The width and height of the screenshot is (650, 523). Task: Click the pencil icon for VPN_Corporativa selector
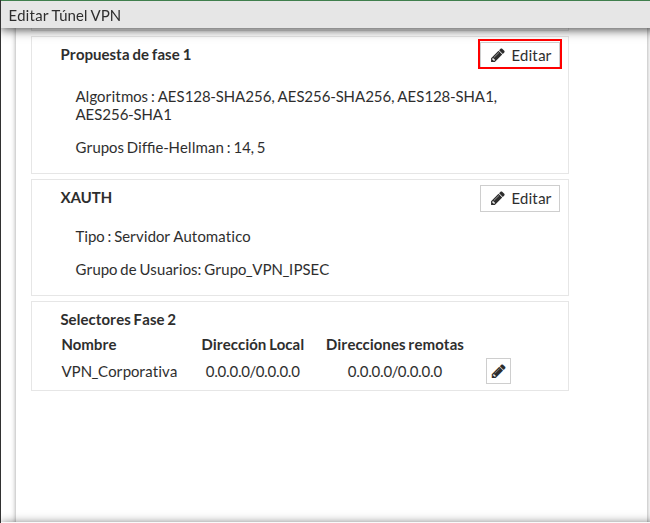click(499, 372)
